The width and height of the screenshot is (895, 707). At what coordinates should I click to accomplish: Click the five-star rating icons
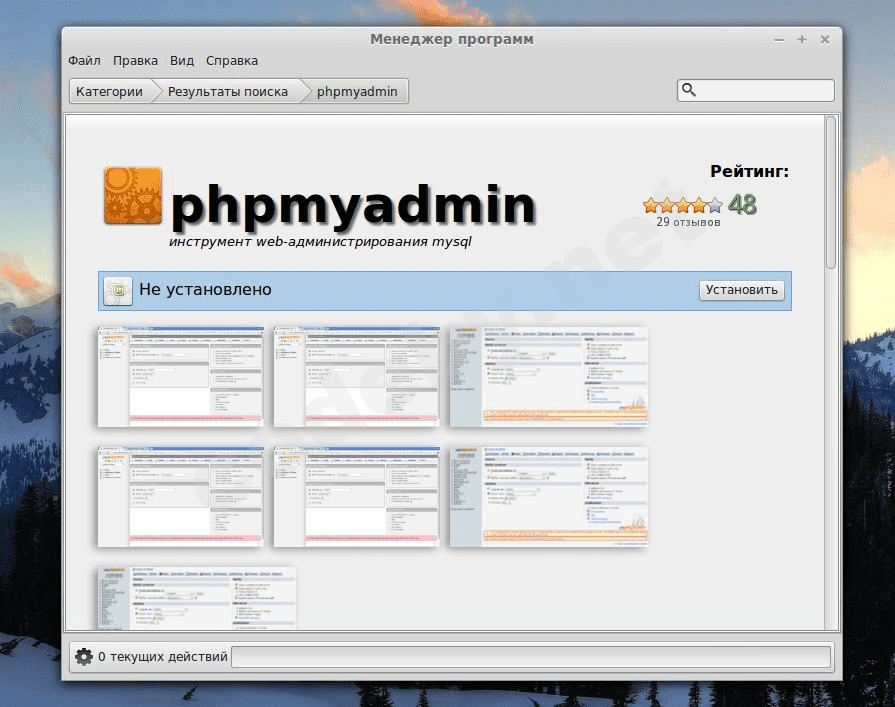pos(682,205)
